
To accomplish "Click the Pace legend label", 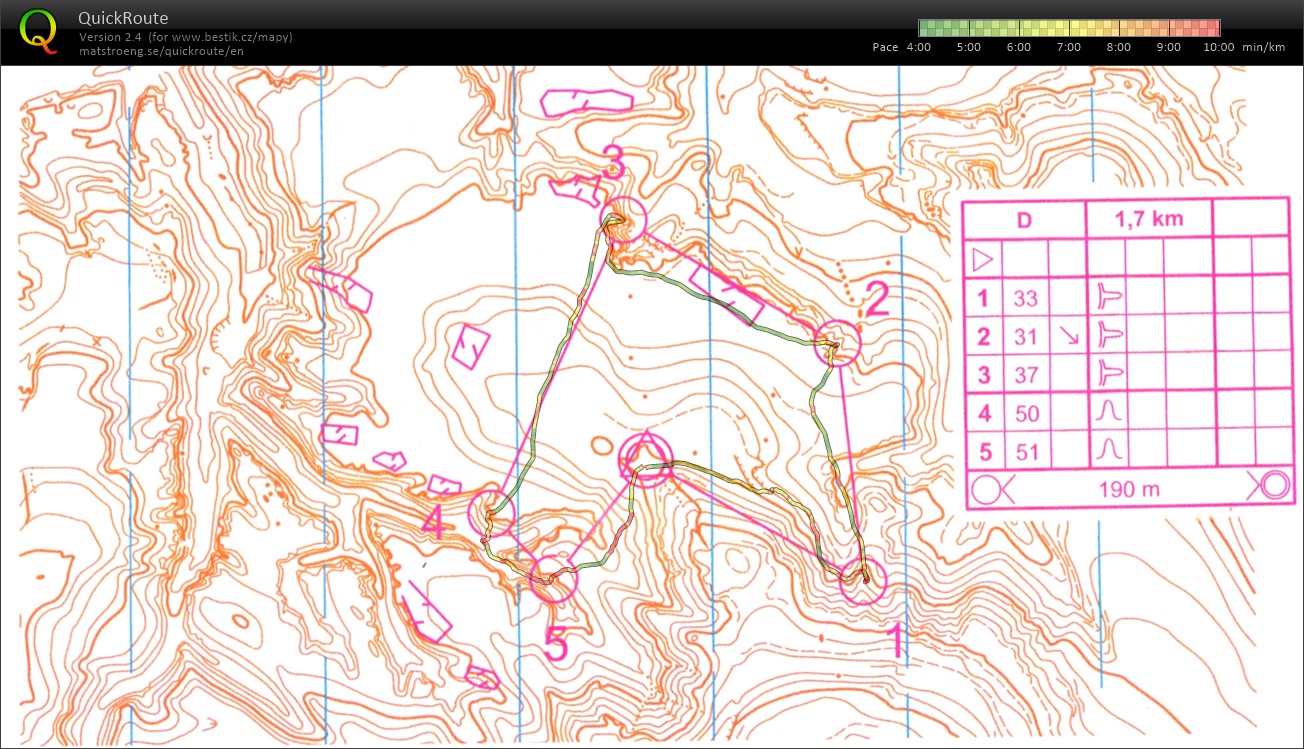I will tap(885, 47).
